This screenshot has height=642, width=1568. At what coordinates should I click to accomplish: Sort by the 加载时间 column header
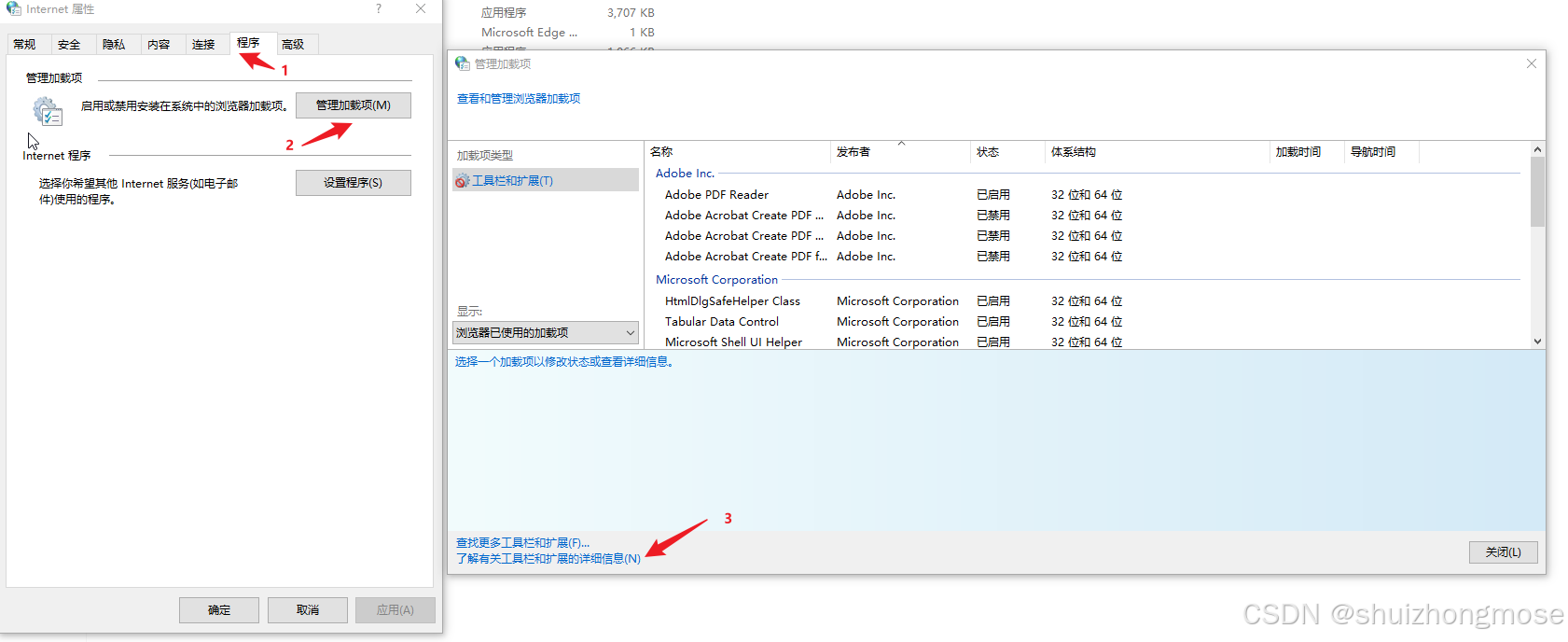coord(1307,152)
